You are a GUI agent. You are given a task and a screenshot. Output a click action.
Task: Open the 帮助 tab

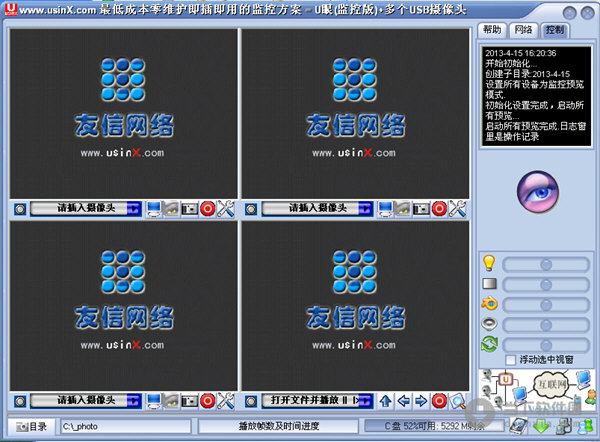(x=492, y=30)
